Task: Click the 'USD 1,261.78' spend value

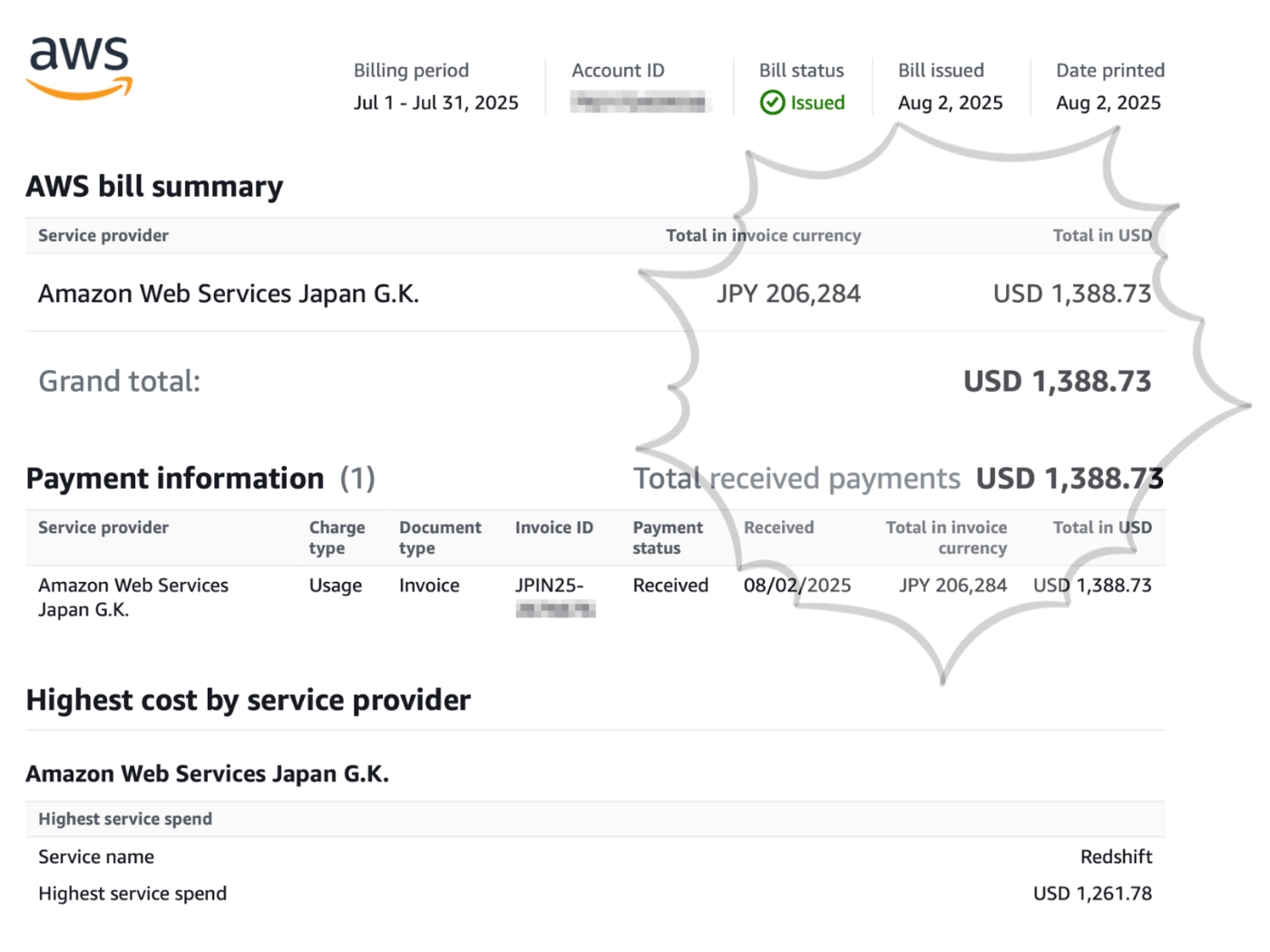Action: click(x=1092, y=894)
